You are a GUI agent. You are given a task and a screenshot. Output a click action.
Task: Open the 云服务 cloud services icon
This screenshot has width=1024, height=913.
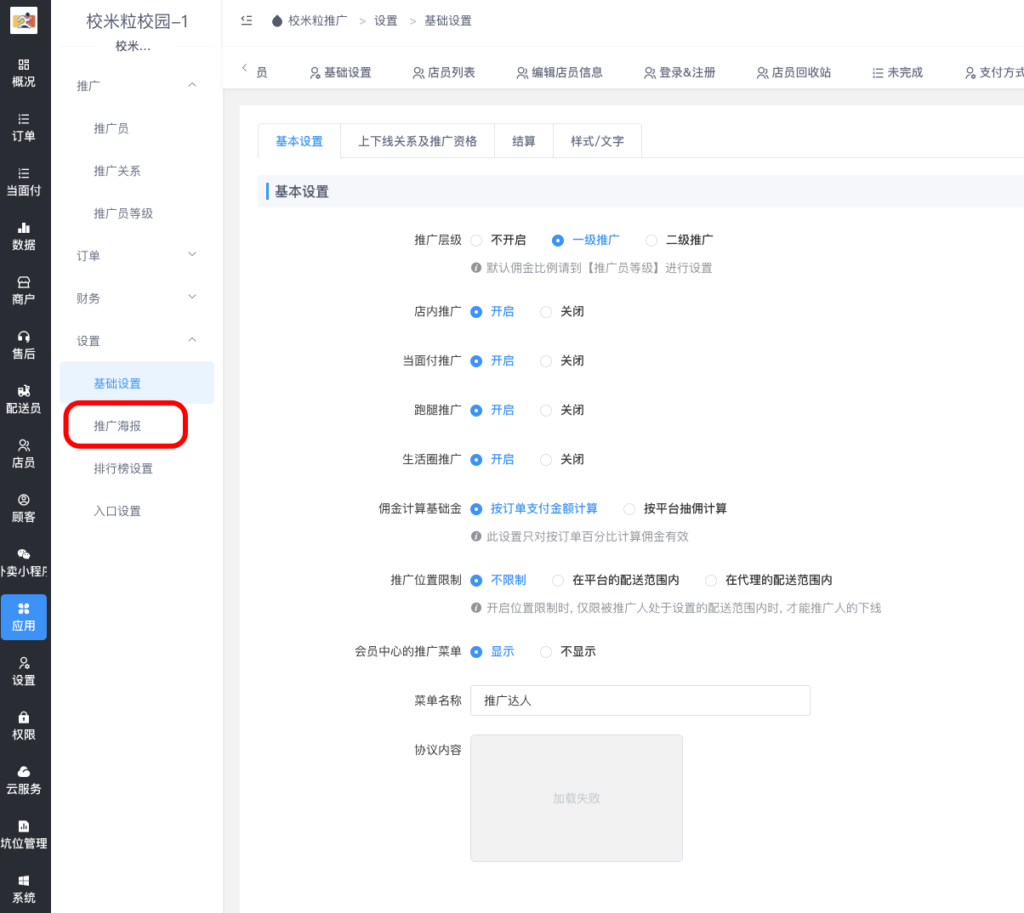(x=24, y=779)
